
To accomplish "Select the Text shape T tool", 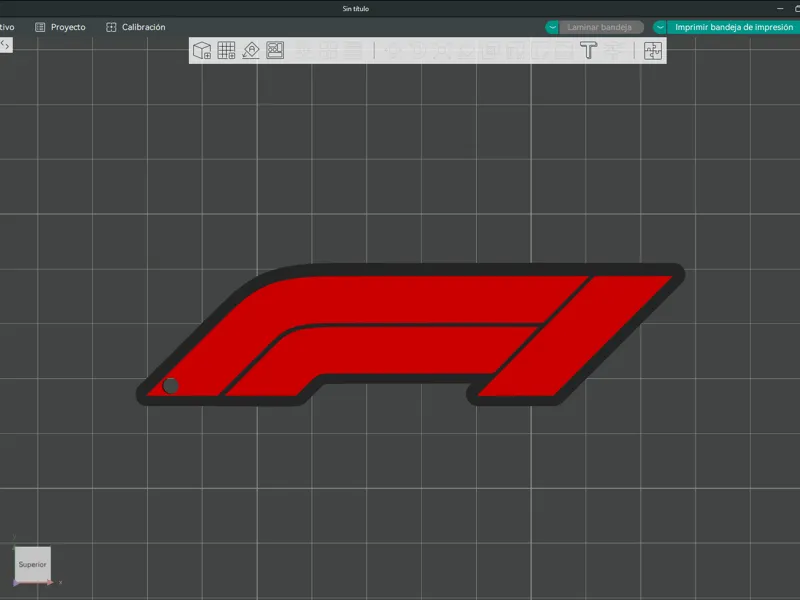I will point(588,51).
